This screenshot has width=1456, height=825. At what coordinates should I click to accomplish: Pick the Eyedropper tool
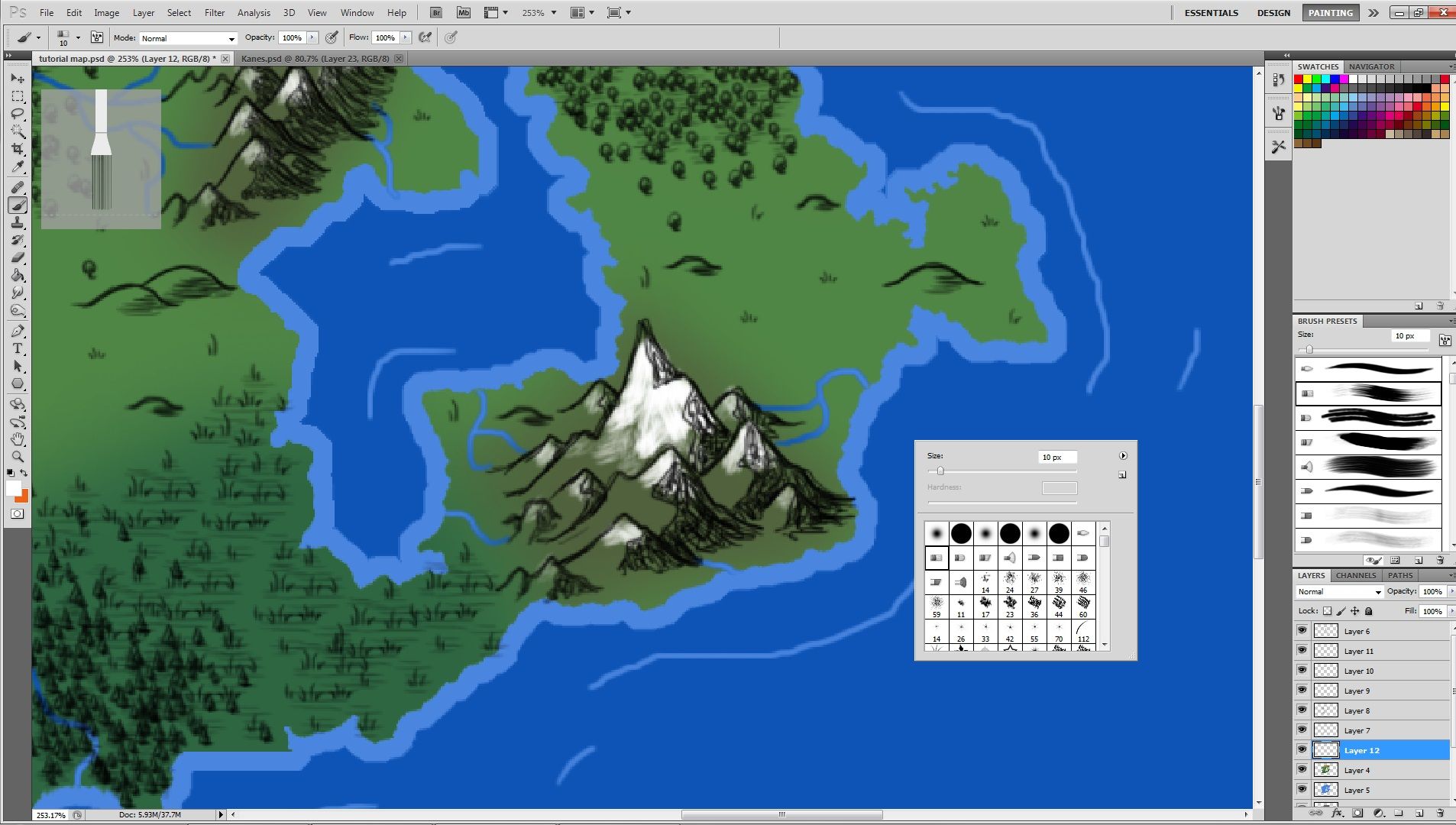(18, 167)
